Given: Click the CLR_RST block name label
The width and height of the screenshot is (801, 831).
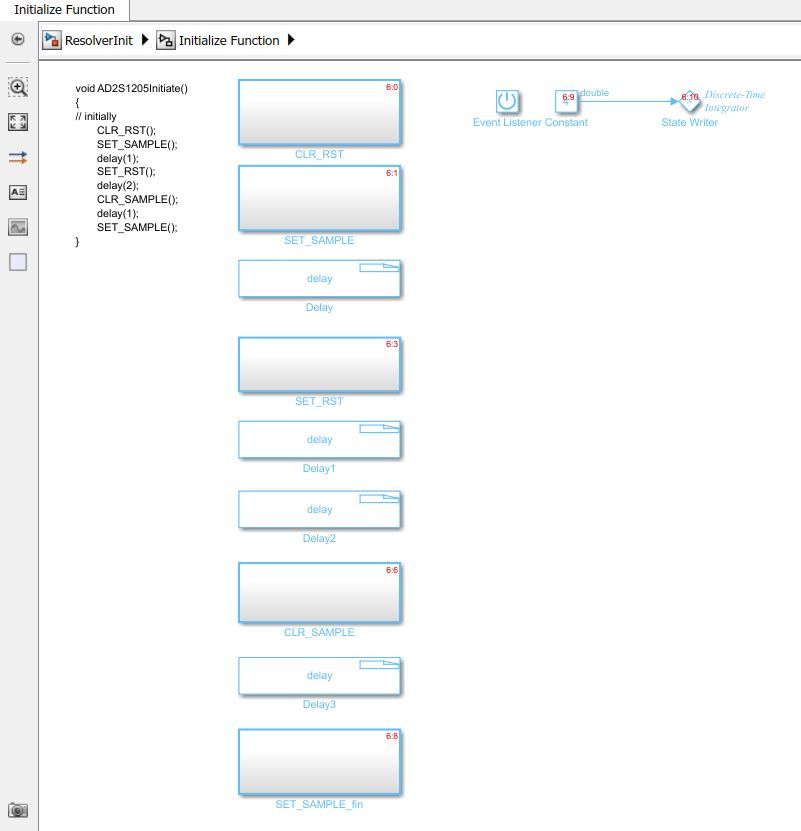Looking at the screenshot, I should pos(319,154).
